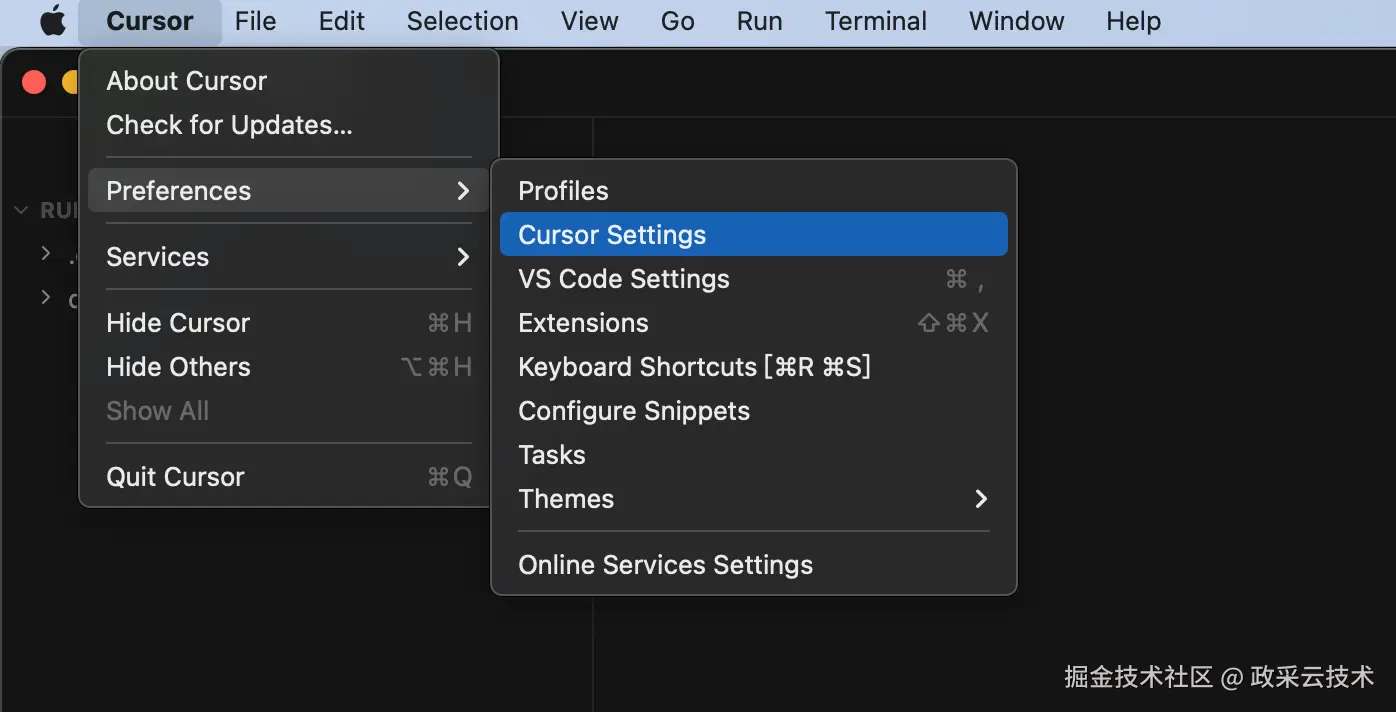The height and width of the screenshot is (712, 1396).
Task: Open the Selection menu in menu bar
Action: coord(462,21)
